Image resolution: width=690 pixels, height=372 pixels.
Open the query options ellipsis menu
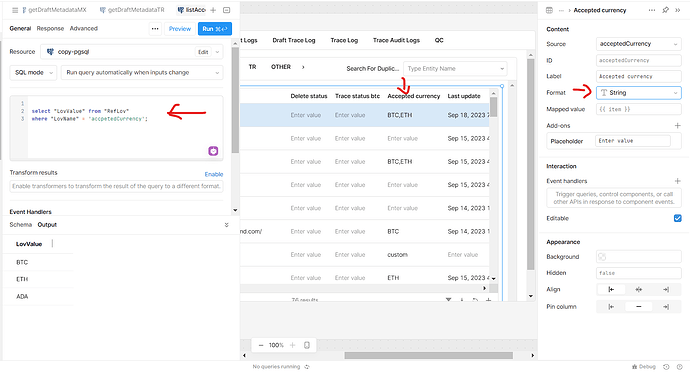[x=155, y=29]
